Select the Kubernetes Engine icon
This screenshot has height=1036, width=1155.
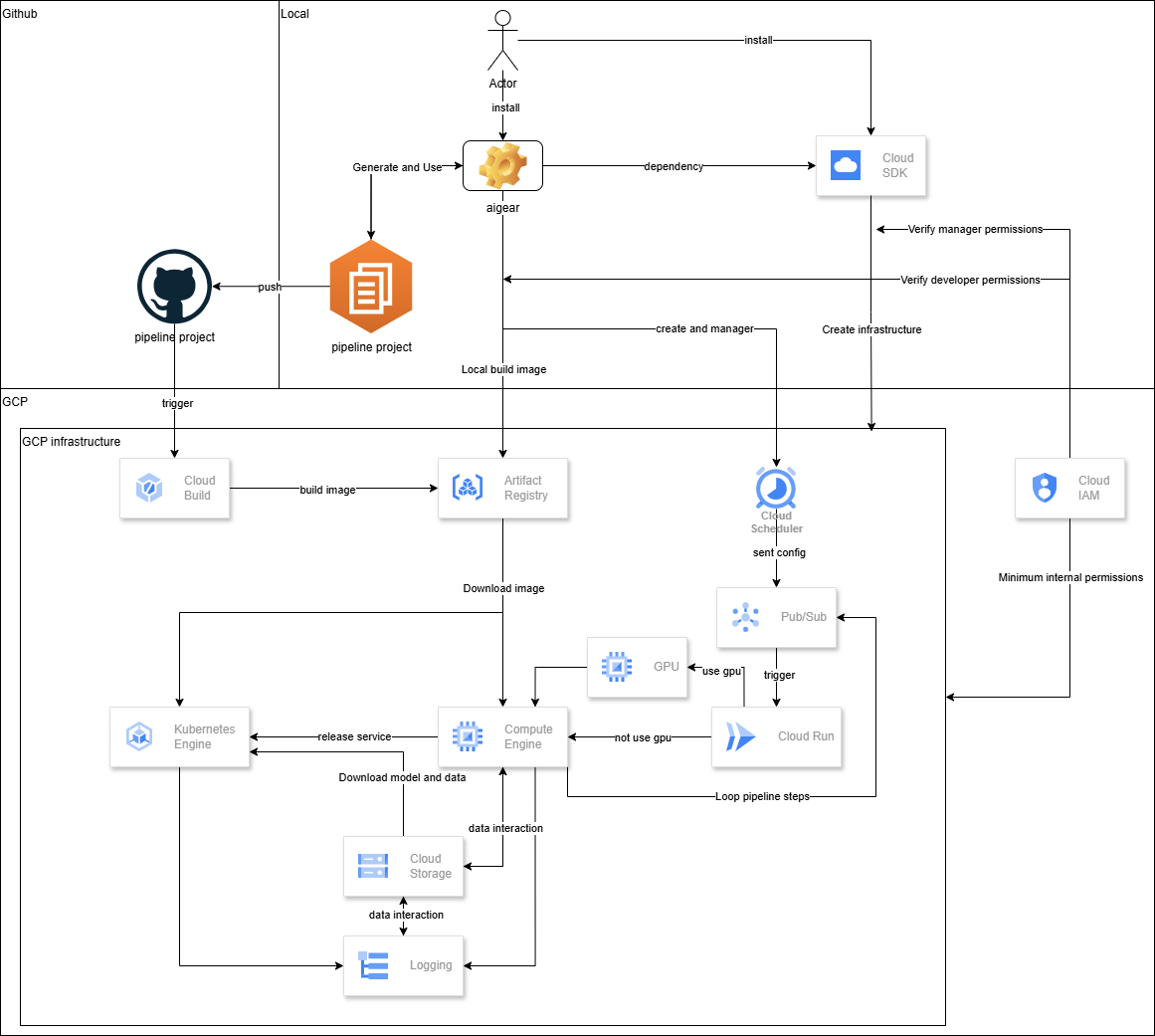(139, 736)
